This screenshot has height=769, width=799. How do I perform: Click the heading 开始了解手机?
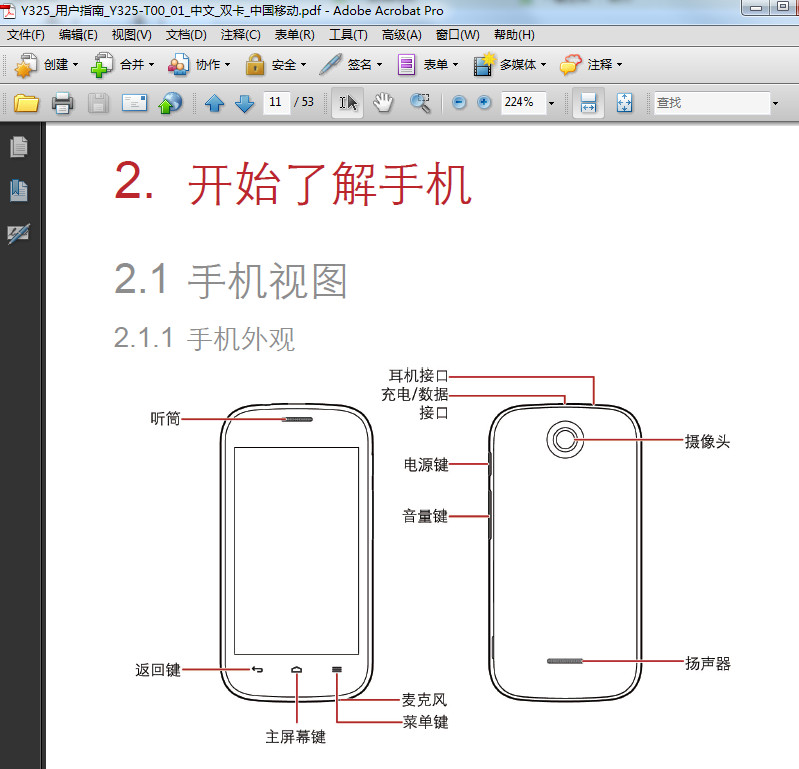[330, 184]
